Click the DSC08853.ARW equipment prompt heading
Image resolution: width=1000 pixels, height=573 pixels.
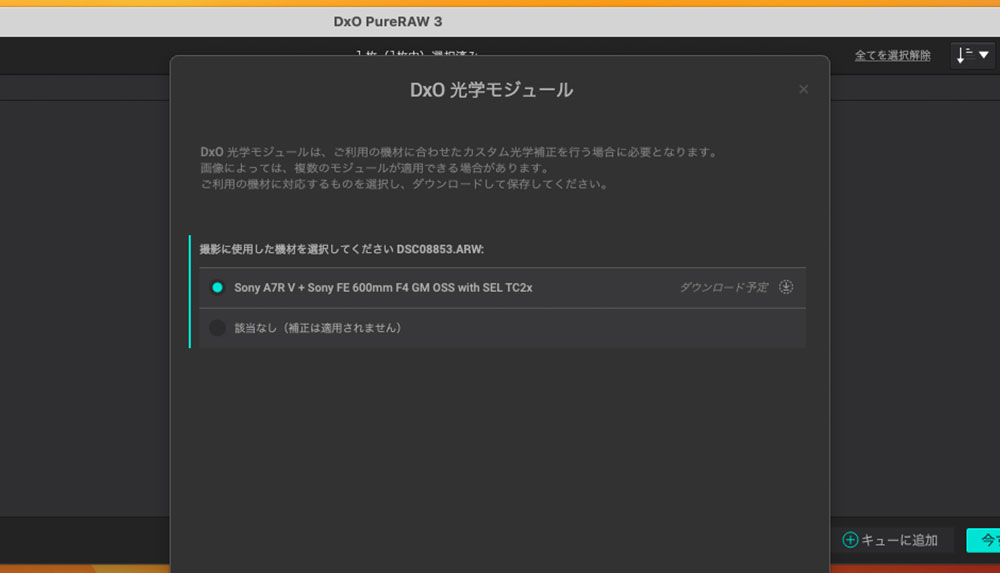(x=342, y=249)
